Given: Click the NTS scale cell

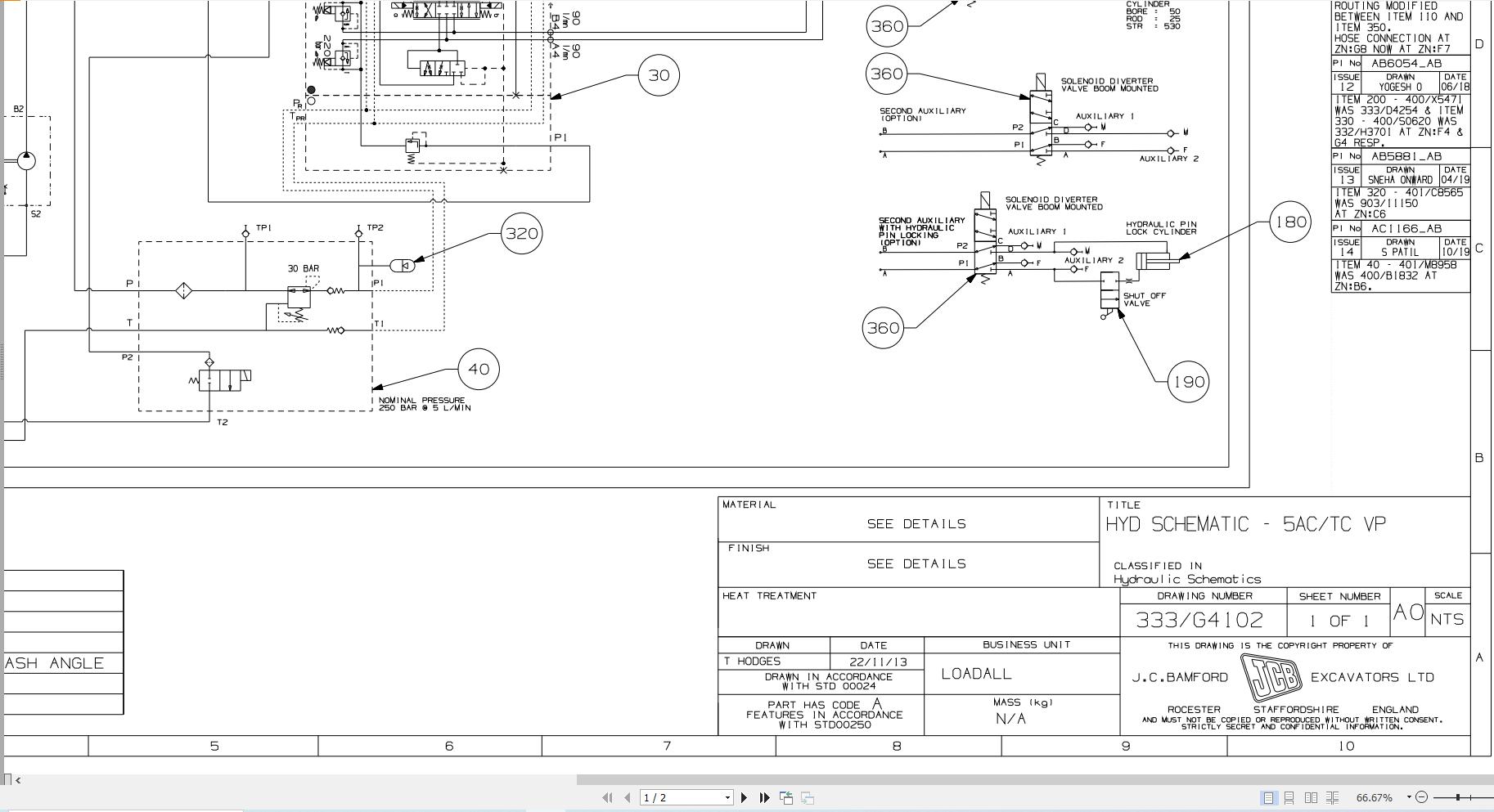Looking at the screenshot, I should [x=1447, y=619].
